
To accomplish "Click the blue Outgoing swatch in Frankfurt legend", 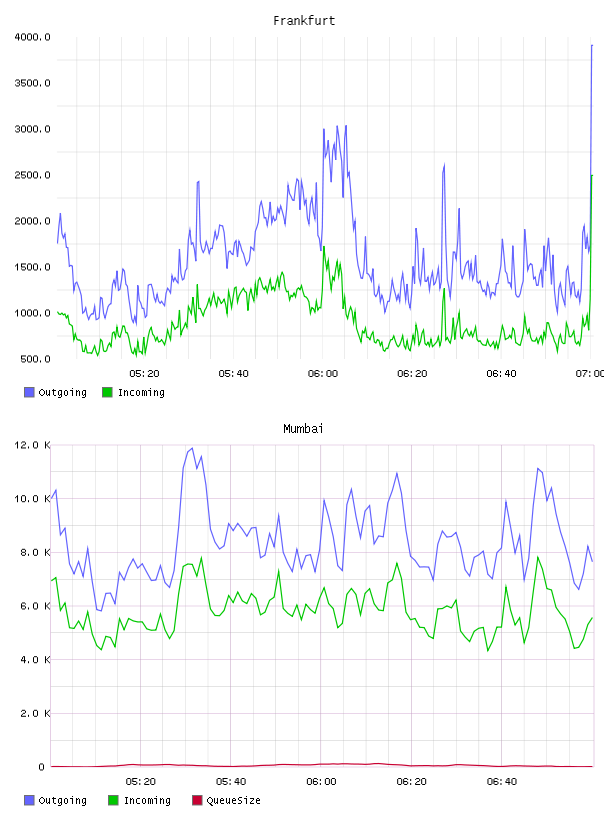I will 29,392.
